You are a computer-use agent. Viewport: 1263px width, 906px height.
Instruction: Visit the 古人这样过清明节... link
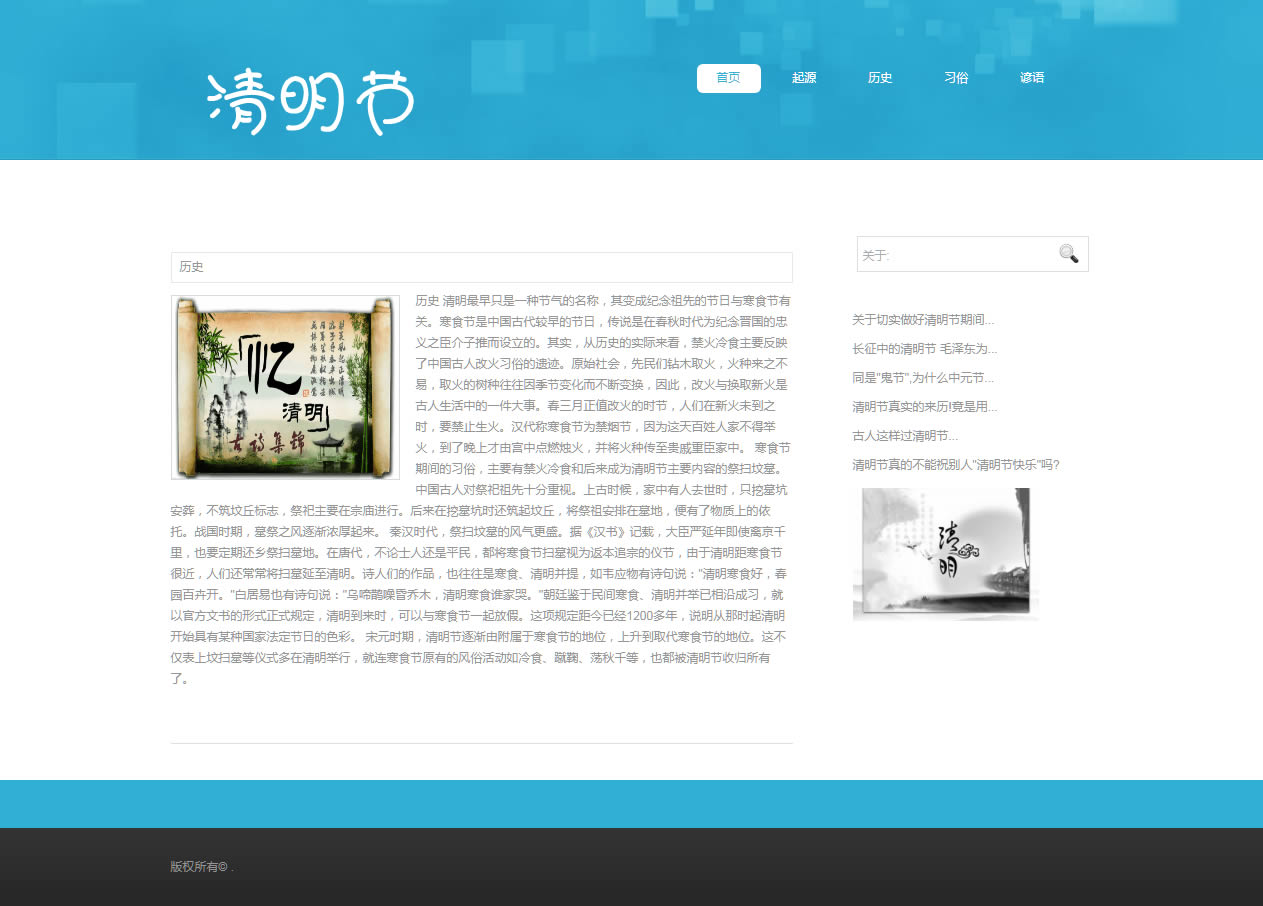905,436
